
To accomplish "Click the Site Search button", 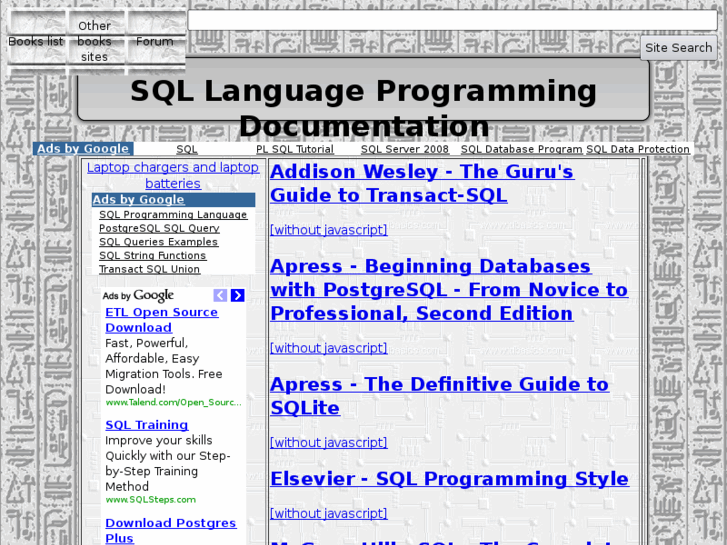I will [679, 47].
